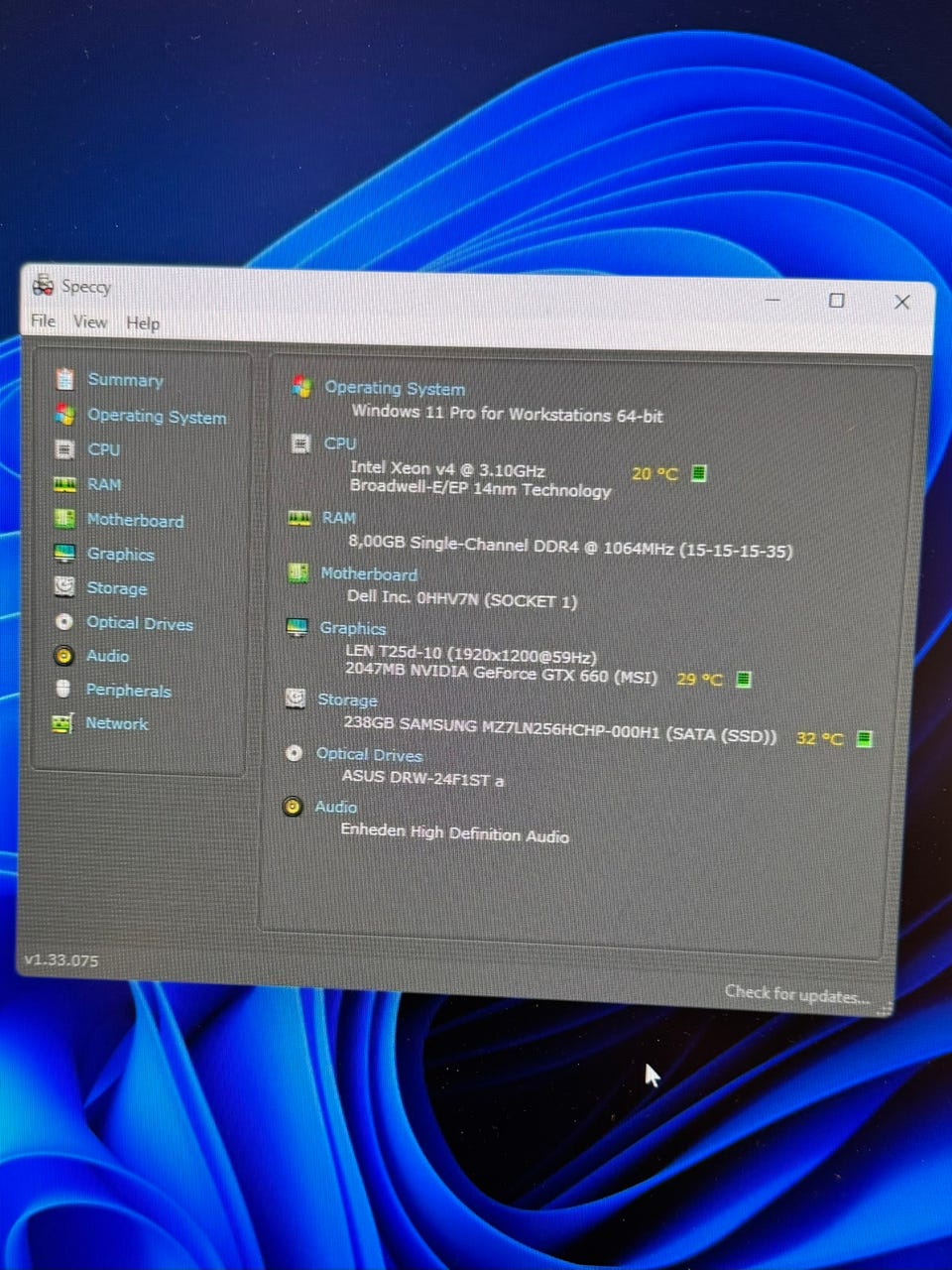Viewport: 952px width, 1270px height.
Task: Click the 20 °C CPU temperature value
Action: (x=654, y=473)
